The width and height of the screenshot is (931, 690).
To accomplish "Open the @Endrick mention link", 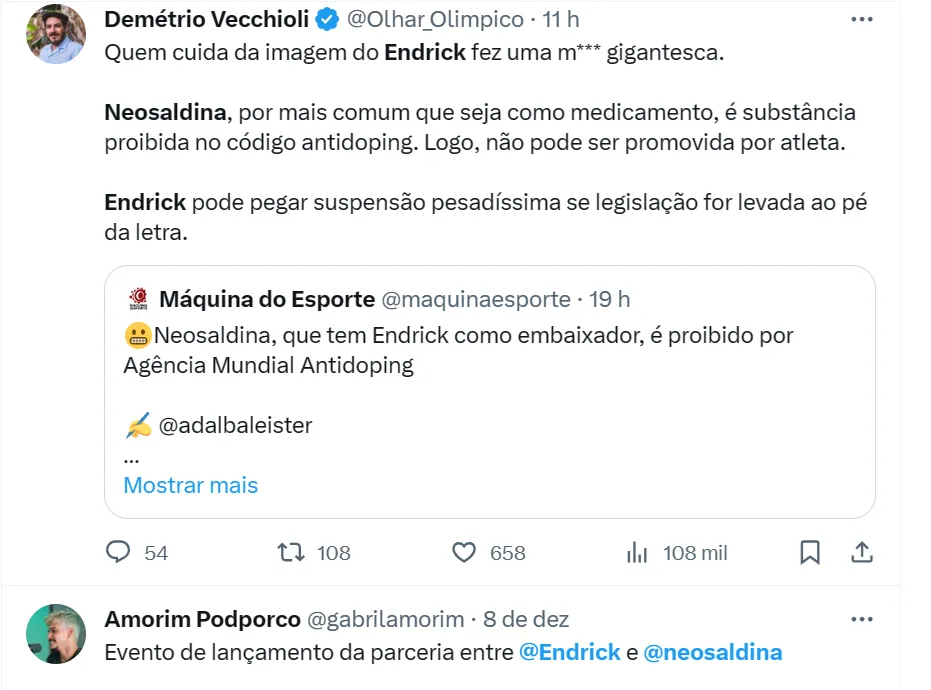I will (x=570, y=652).
